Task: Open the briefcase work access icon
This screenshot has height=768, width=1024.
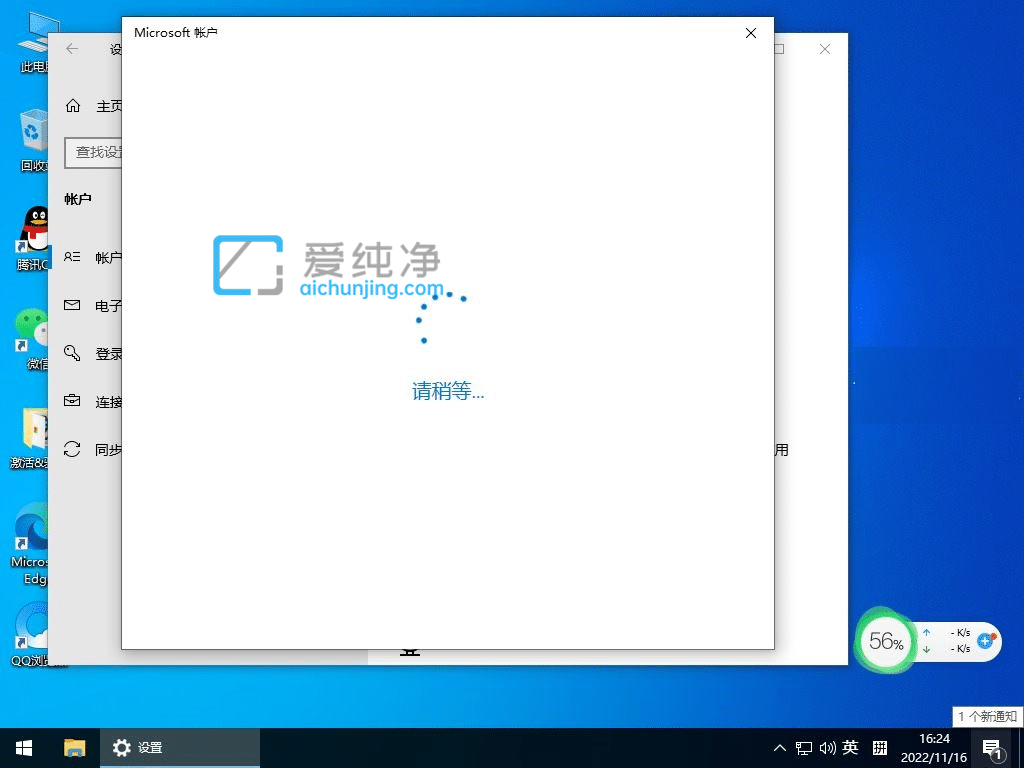Action: tap(72, 401)
